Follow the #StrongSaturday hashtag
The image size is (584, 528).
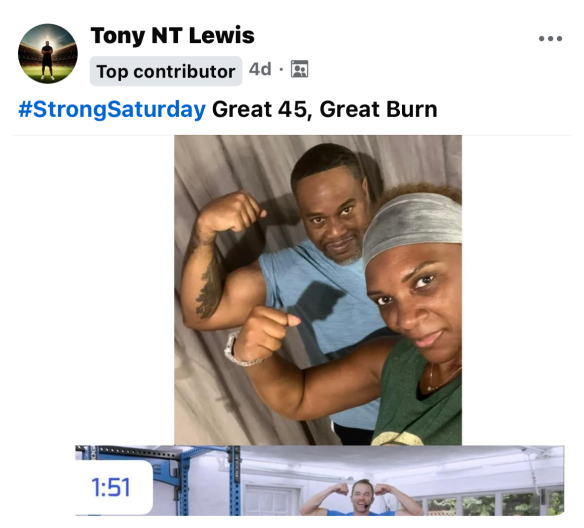(112, 109)
